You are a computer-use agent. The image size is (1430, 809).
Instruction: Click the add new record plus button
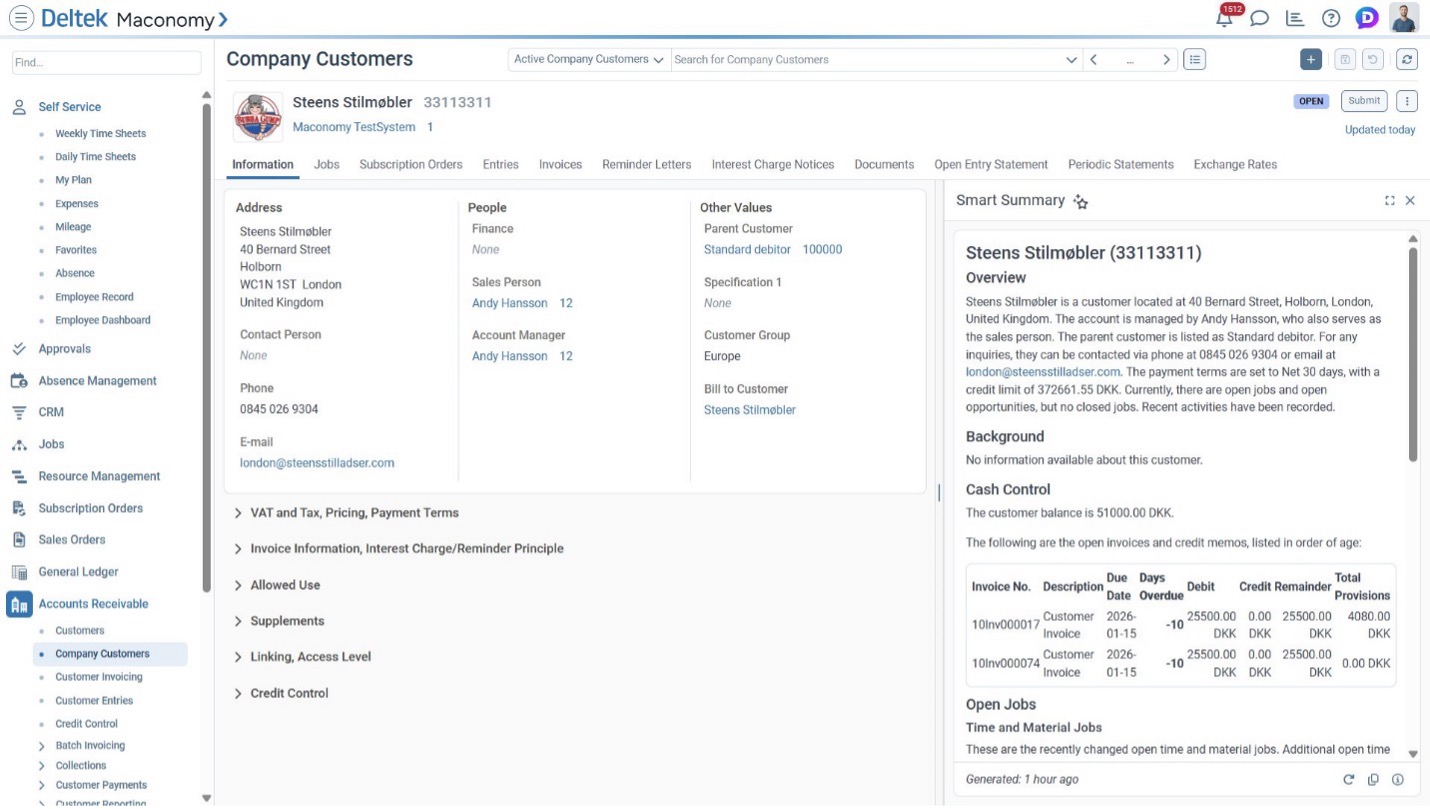[1310, 60]
